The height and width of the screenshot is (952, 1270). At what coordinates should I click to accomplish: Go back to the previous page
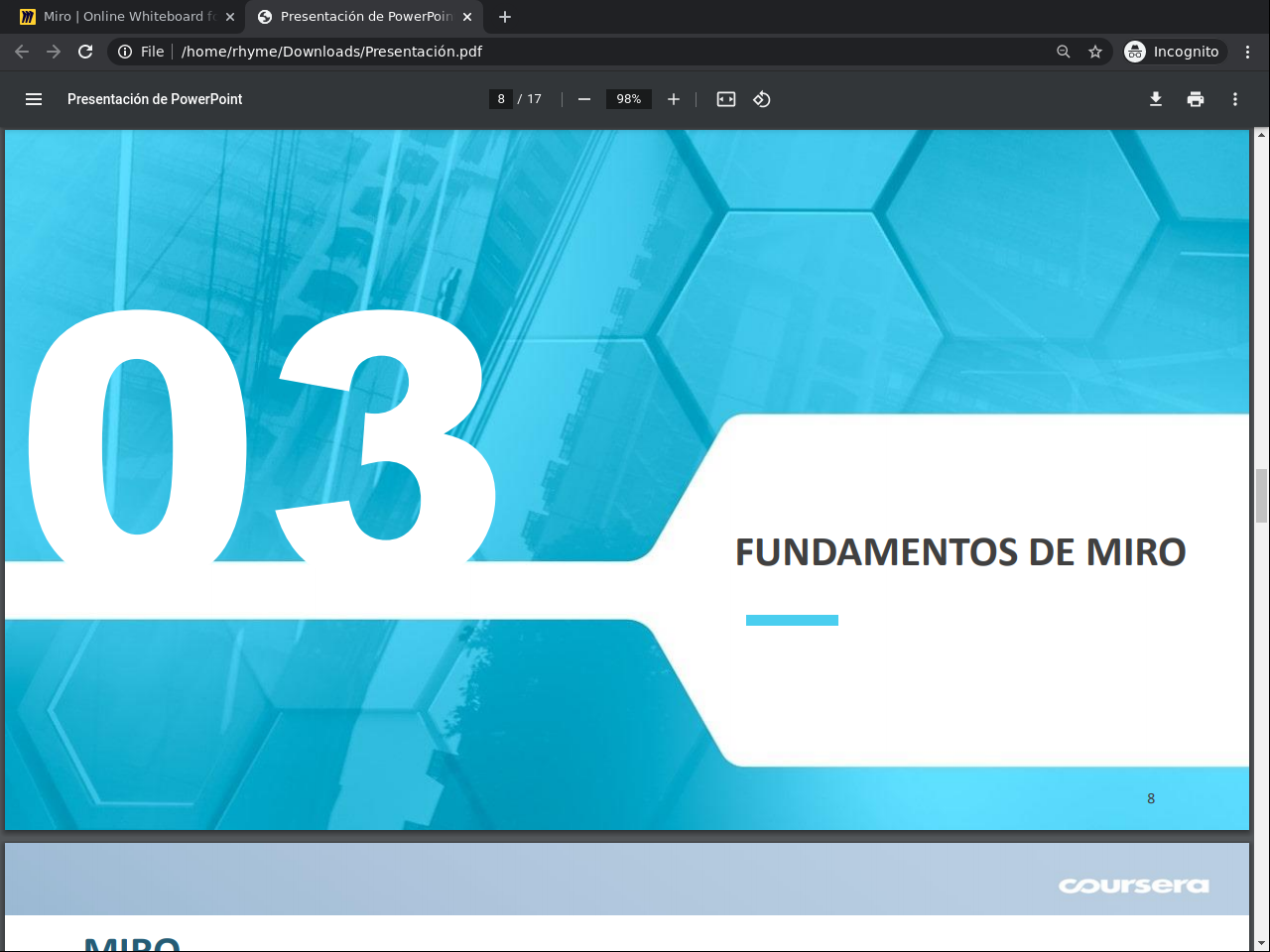22,52
